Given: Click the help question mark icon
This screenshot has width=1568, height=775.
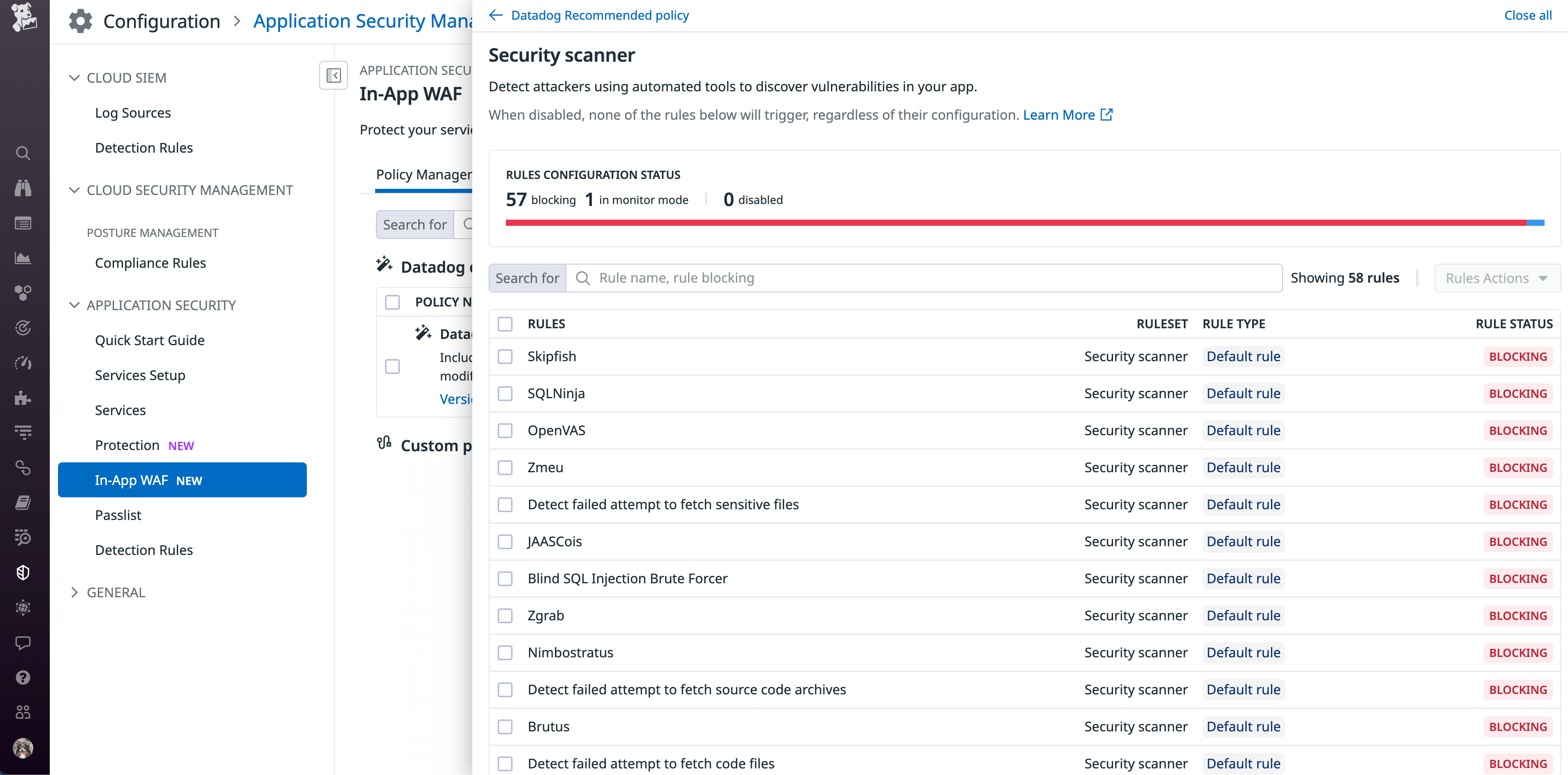Looking at the screenshot, I should (23, 677).
